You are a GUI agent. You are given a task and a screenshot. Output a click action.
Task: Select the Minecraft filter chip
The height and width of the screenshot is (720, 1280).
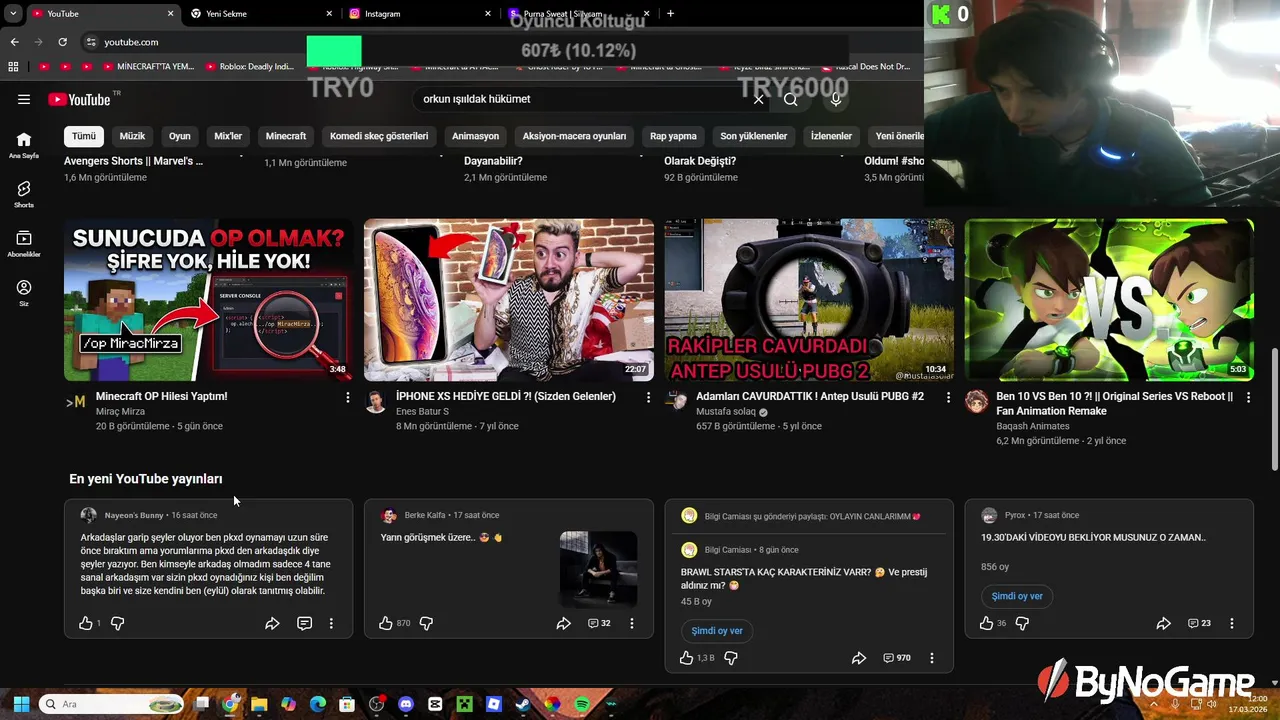click(286, 136)
